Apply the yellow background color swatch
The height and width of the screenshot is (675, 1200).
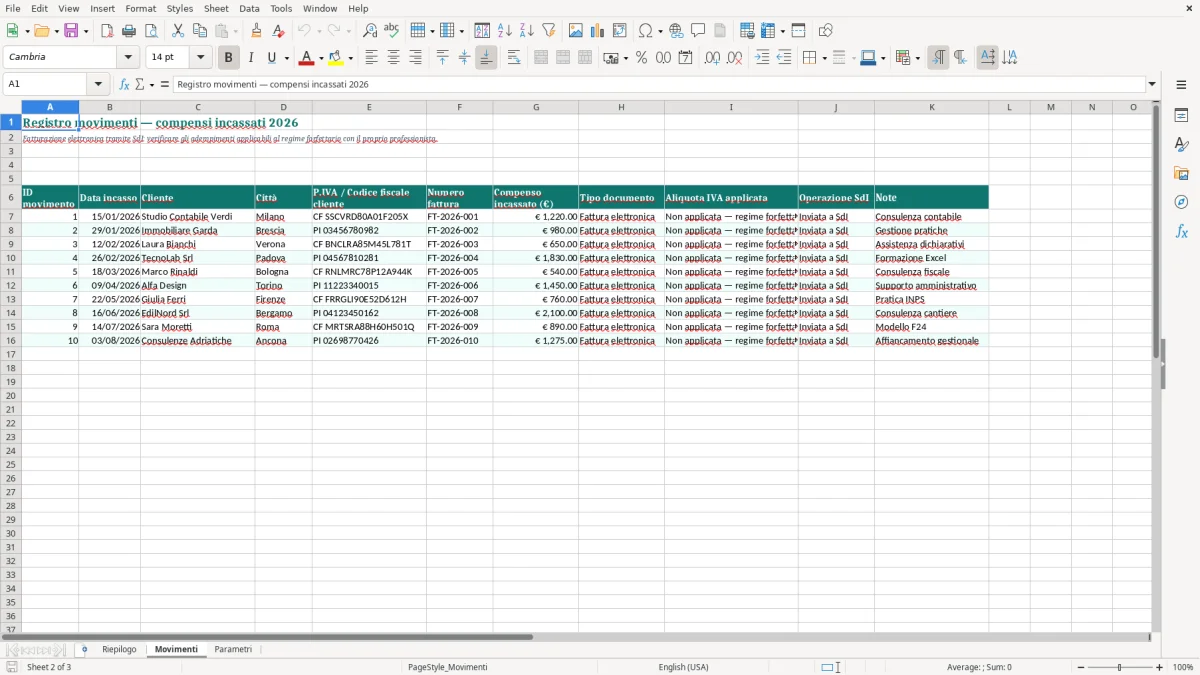pos(336,58)
